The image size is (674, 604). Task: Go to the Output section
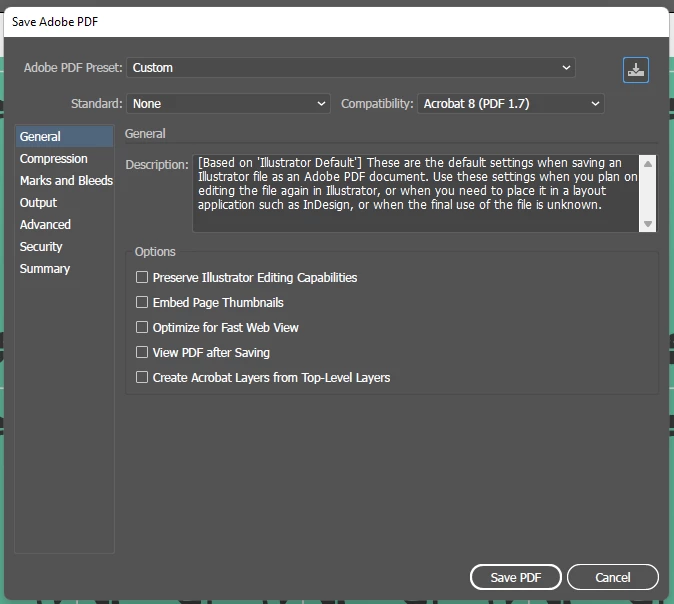[64, 202]
